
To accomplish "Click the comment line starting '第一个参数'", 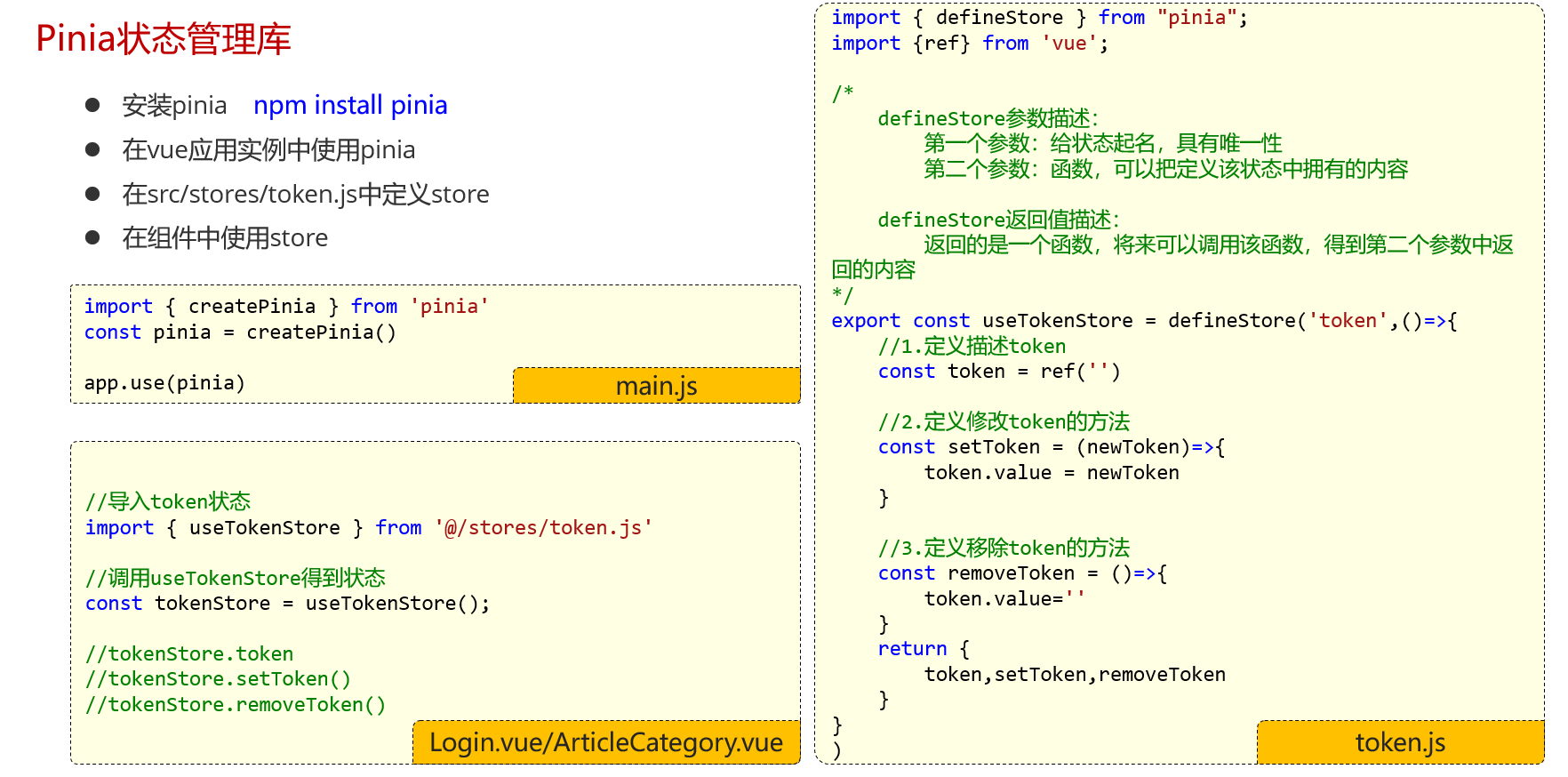I will 1103,144.
